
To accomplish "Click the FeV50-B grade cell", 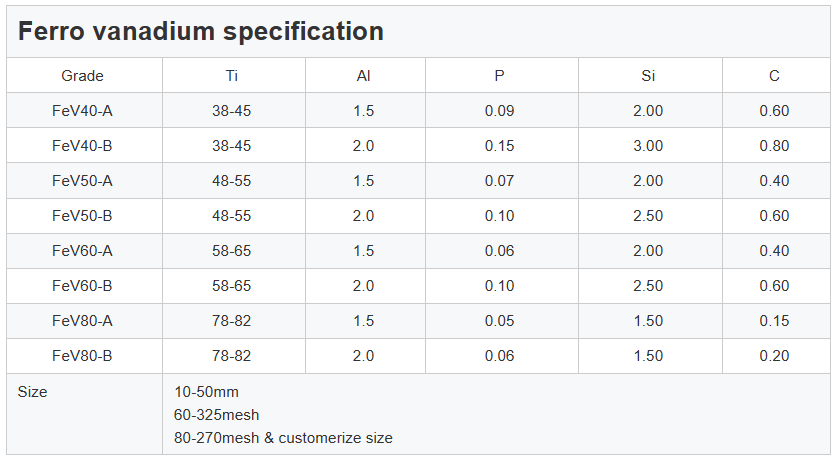I will 82,216.
